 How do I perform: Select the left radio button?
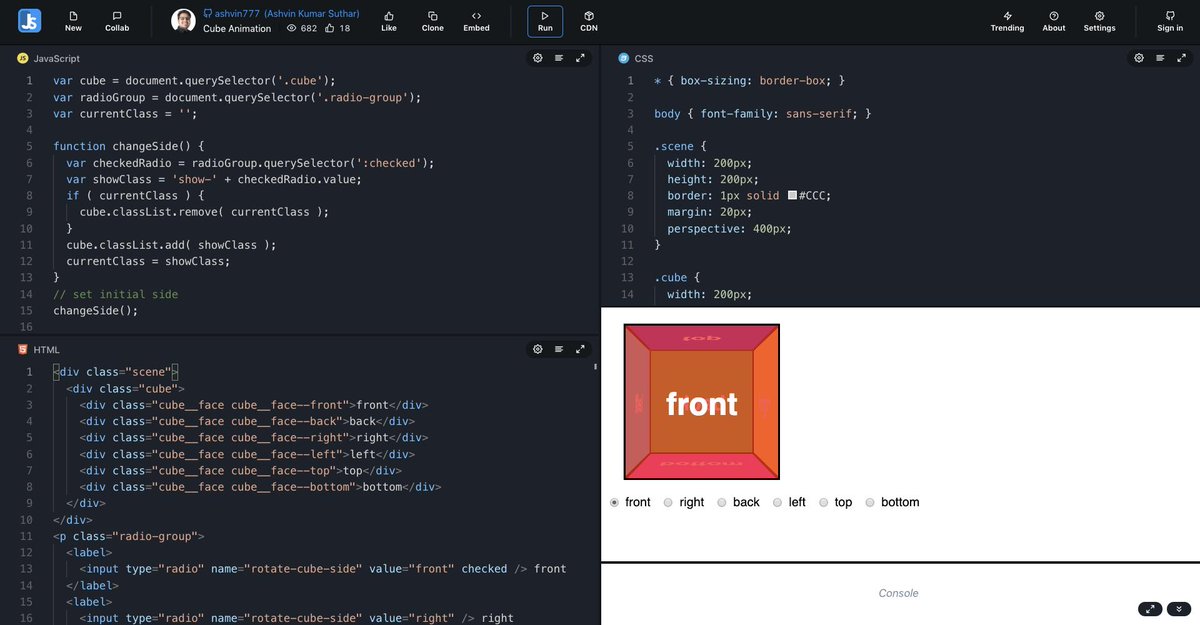tap(777, 502)
